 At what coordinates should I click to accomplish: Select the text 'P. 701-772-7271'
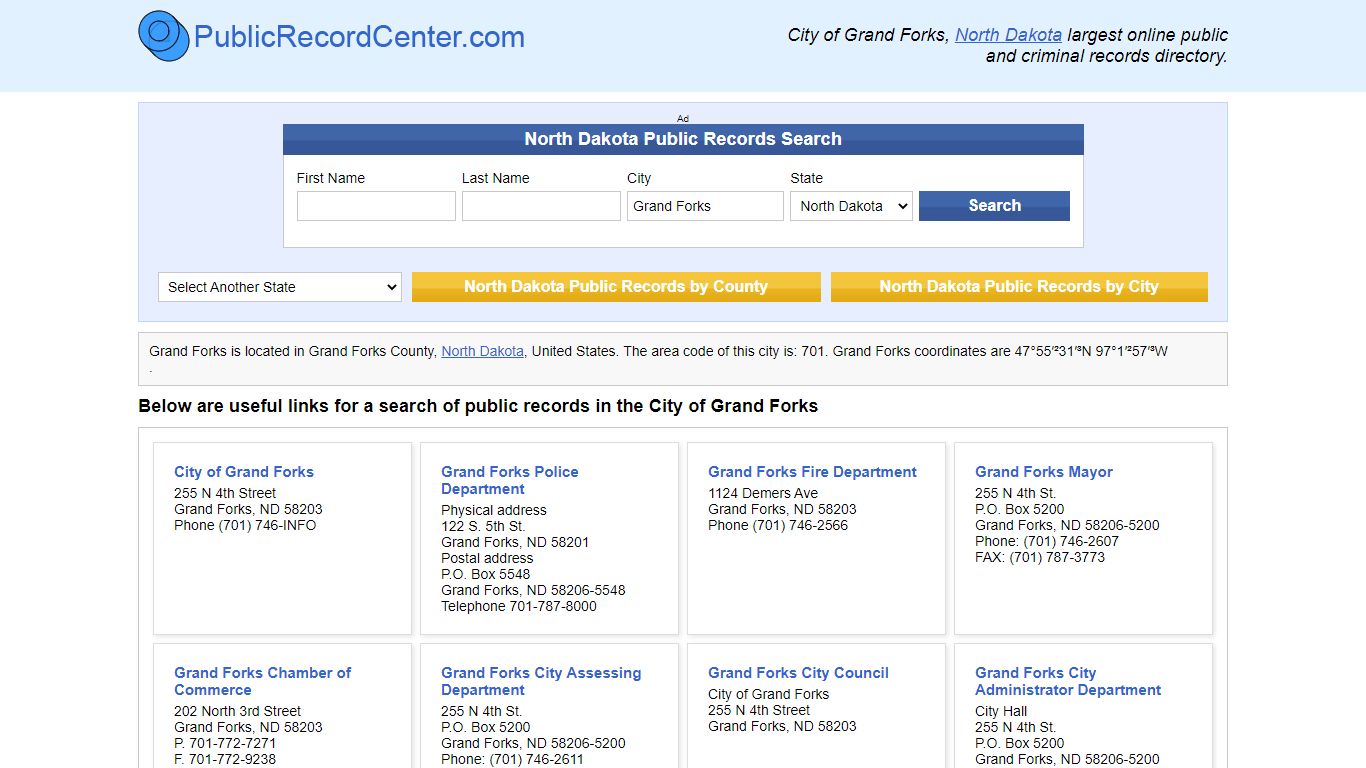point(225,743)
